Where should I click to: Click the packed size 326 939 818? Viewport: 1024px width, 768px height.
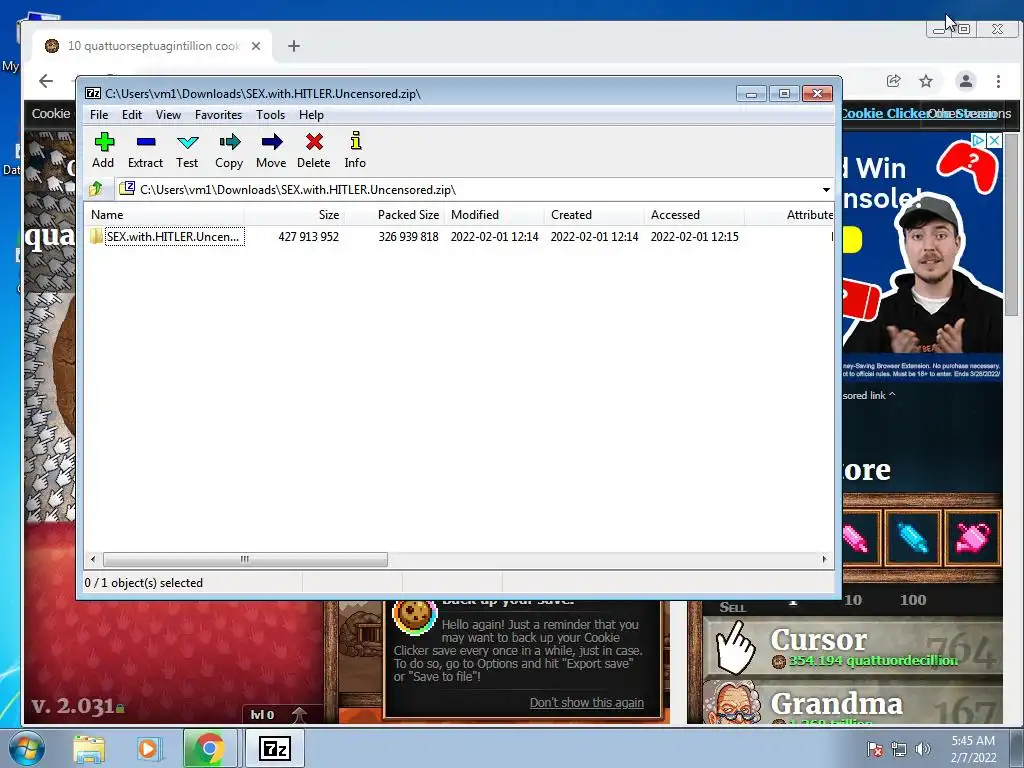(408, 236)
